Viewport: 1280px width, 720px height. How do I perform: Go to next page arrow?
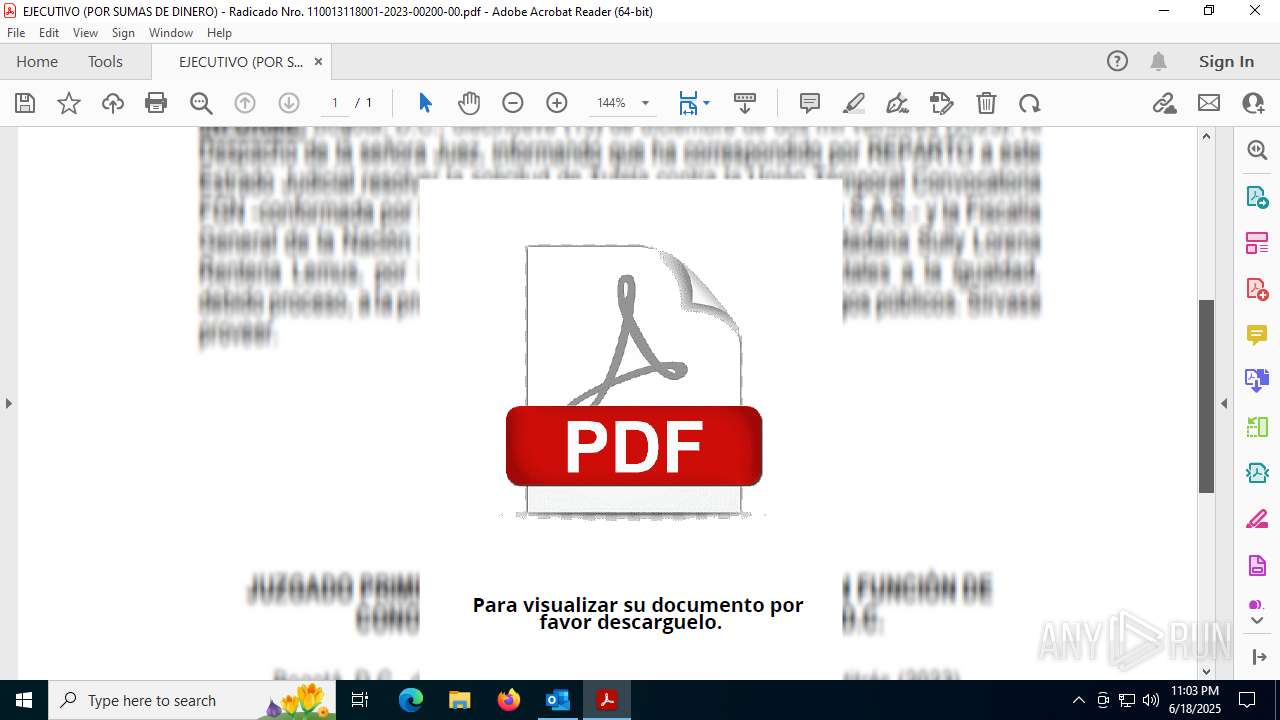click(289, 103)
